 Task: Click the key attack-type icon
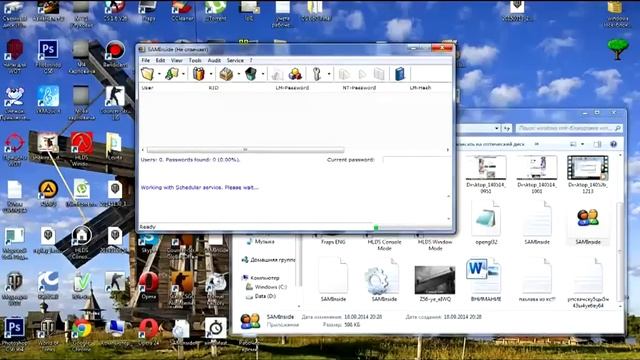(317, 74)
